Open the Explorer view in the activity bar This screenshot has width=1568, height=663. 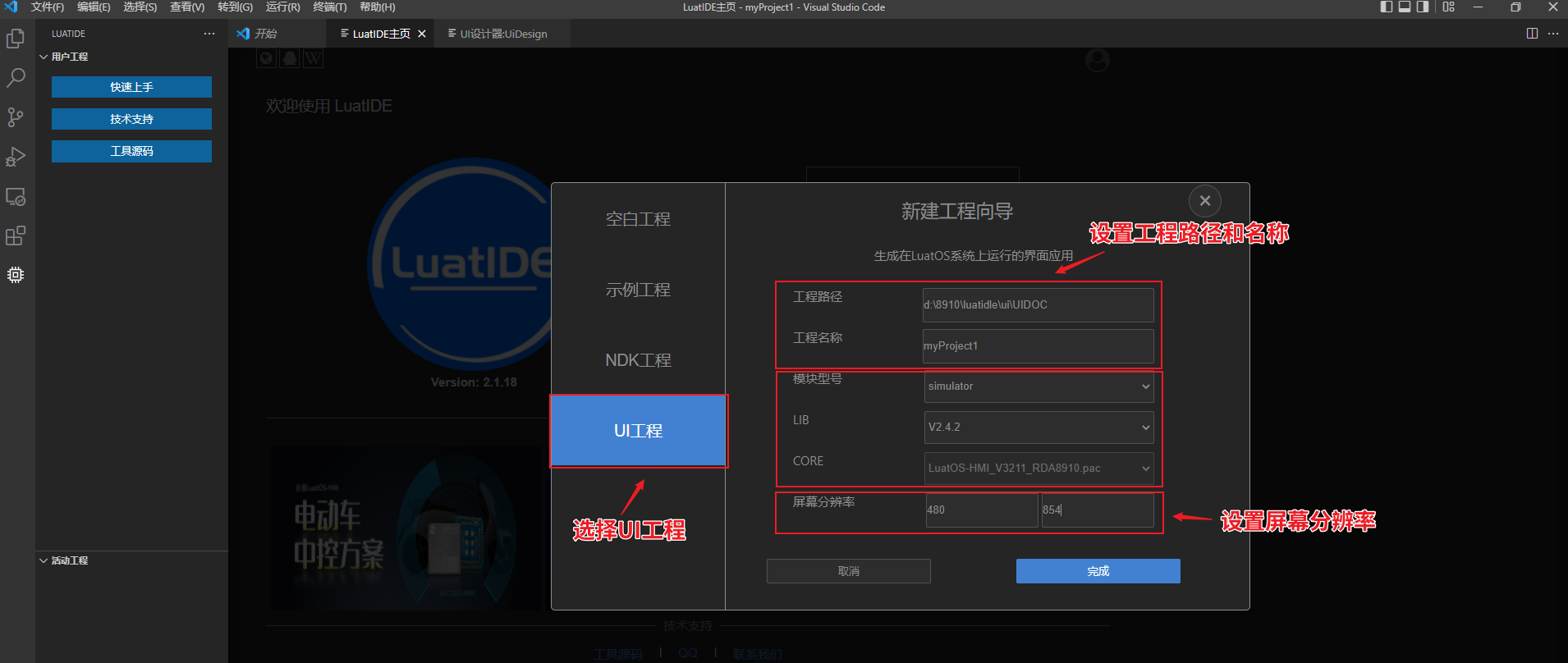point(16,39)
